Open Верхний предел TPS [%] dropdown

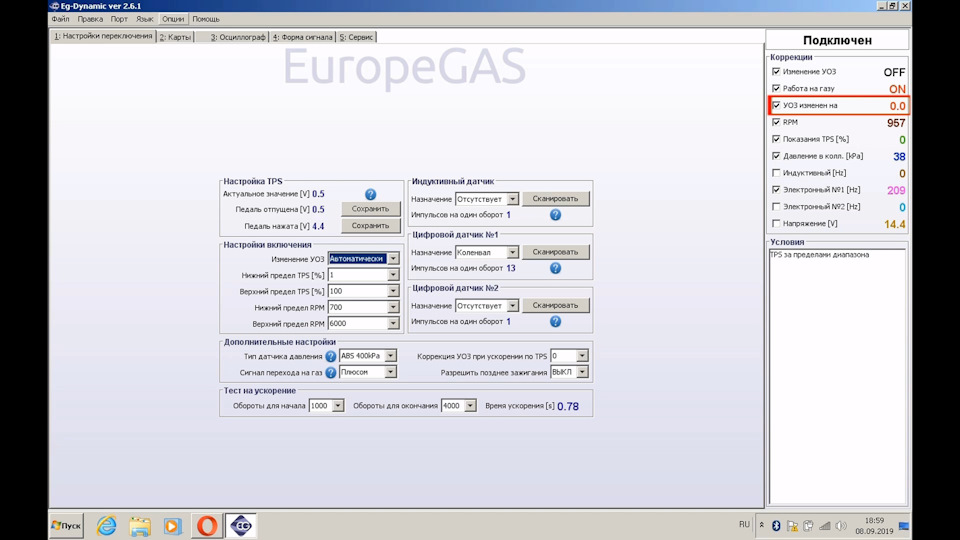tap(393, 291)
